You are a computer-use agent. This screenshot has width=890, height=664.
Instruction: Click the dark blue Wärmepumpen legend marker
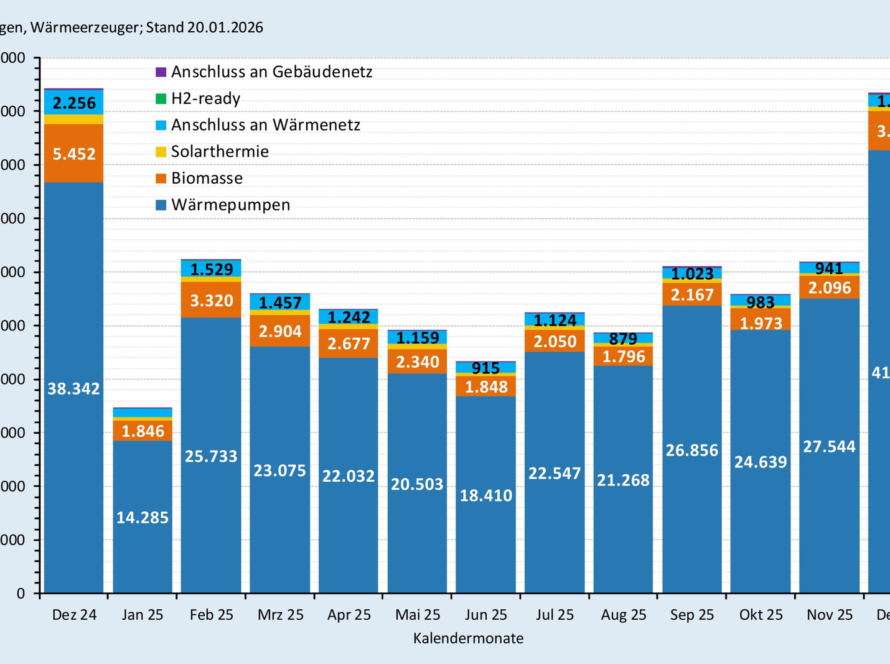(160, 205)
